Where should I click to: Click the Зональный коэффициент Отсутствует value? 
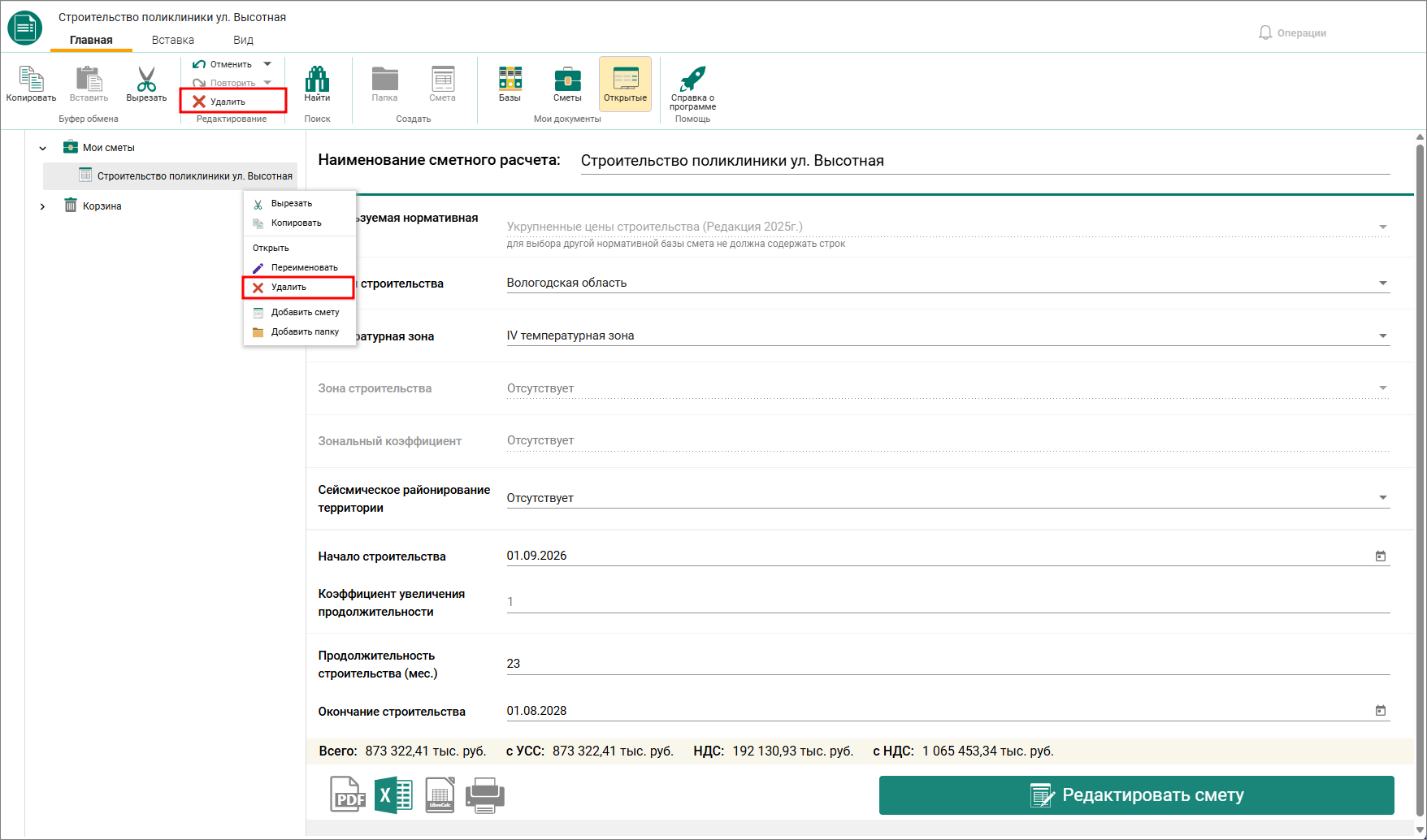tap(540, 440)
